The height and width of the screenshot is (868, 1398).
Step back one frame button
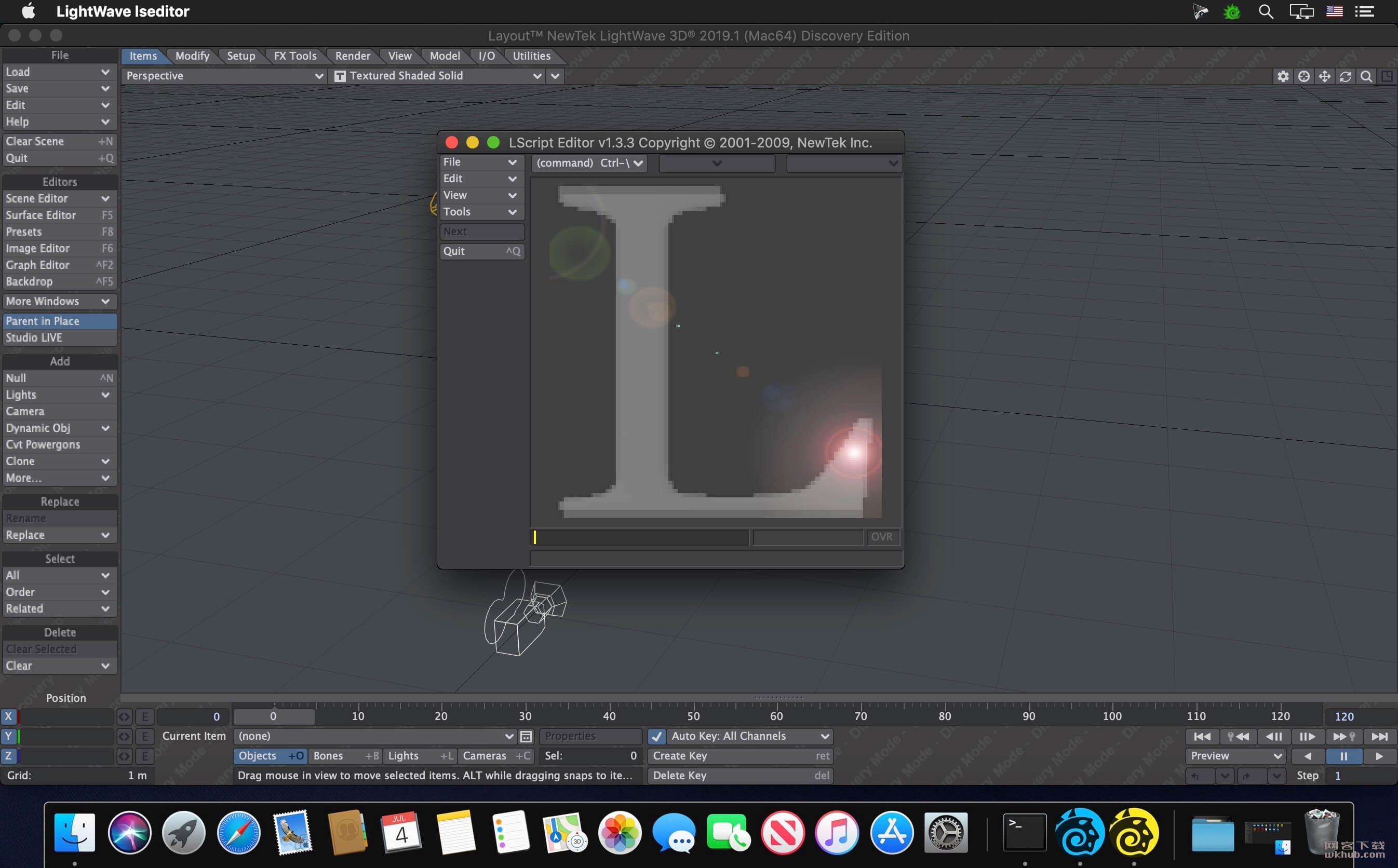point(1273,737)
